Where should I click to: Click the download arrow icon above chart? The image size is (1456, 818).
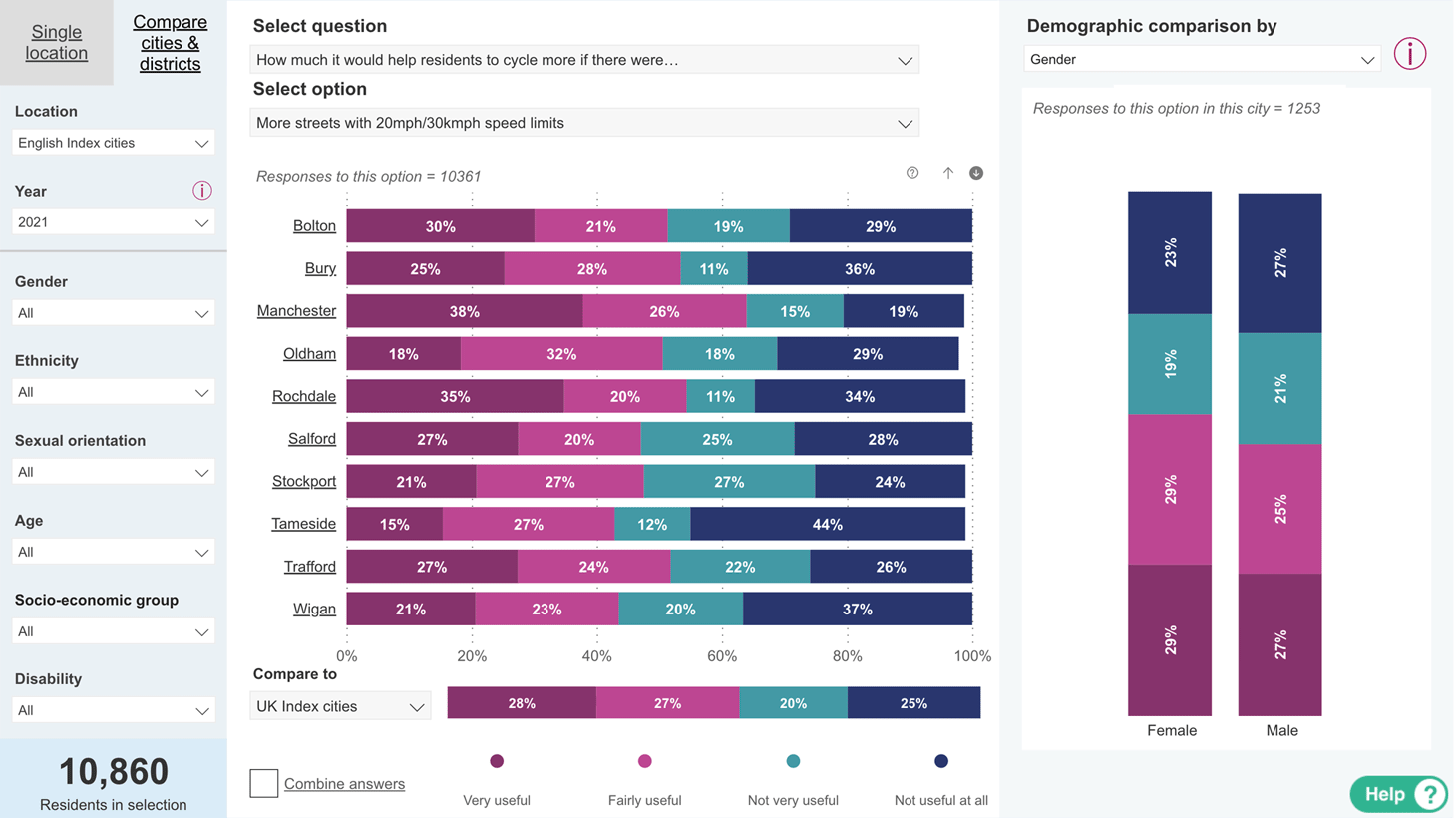tap(976, 173)
